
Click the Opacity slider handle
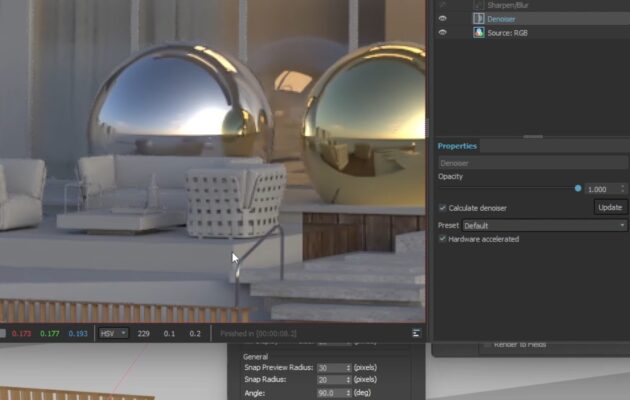click(578, 188)
